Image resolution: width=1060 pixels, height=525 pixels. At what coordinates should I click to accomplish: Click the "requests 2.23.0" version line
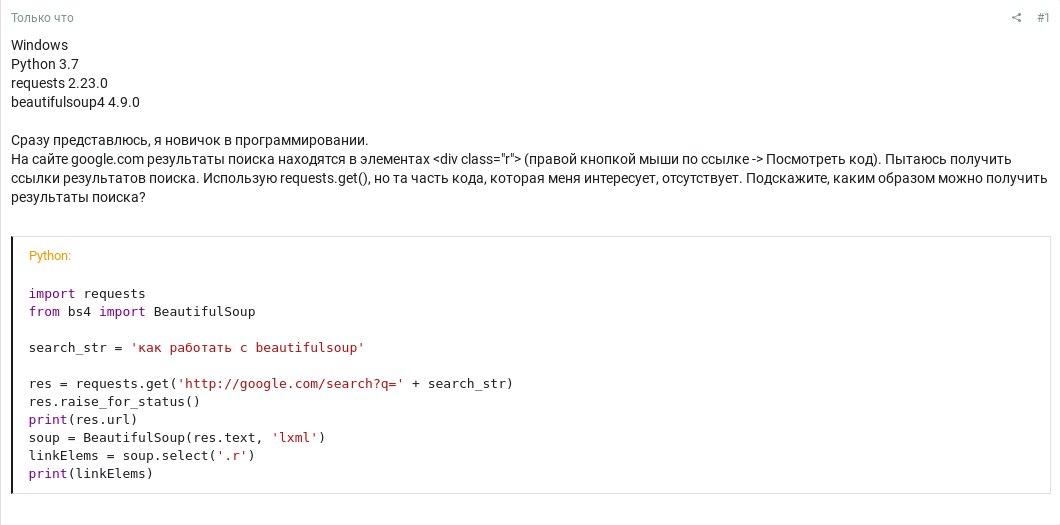59,83
